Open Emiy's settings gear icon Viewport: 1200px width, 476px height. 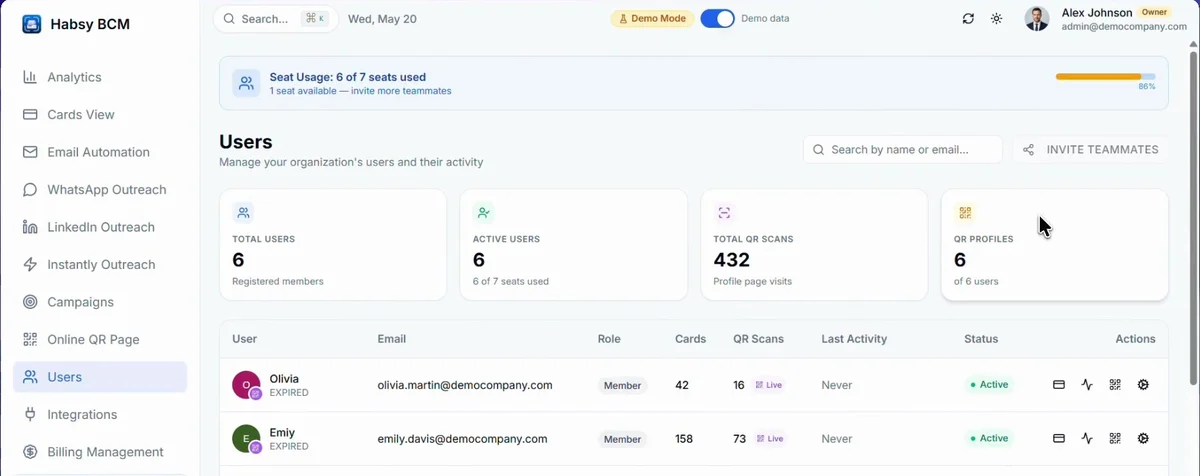tap(1143, 439)
